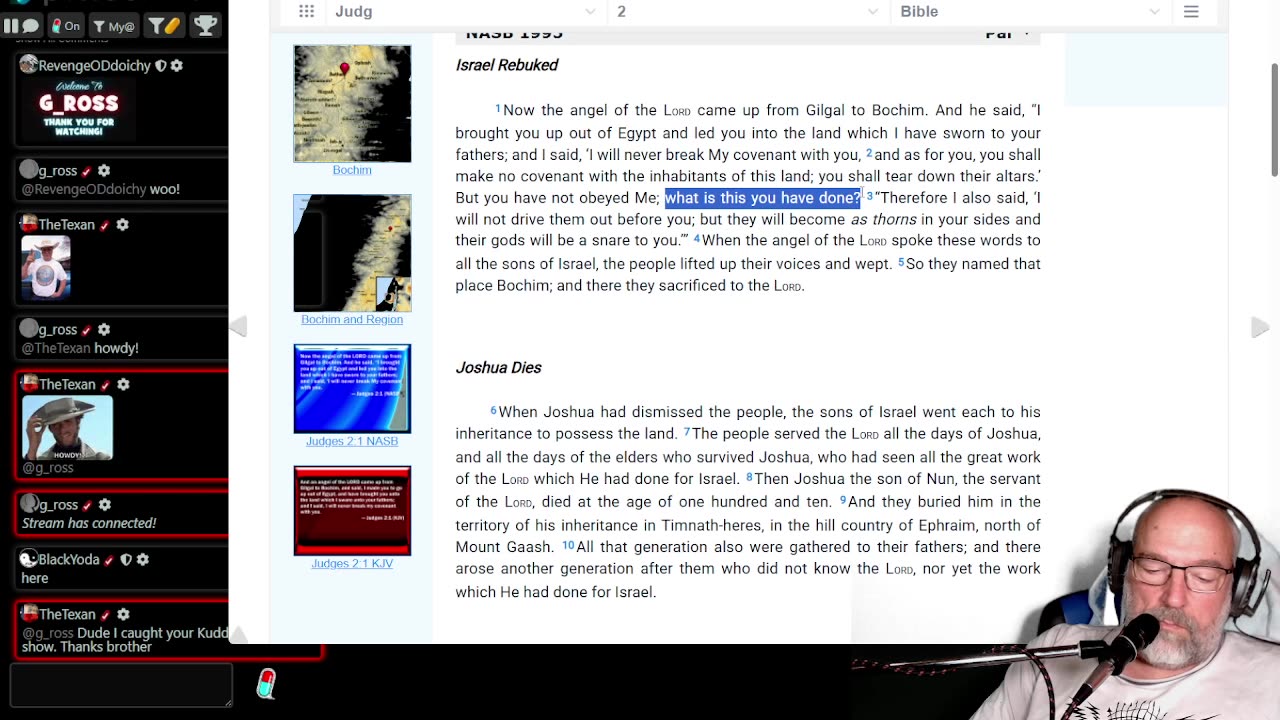Open the Judg book dropdown
1280x720 pixels.
tap(465, 11)
